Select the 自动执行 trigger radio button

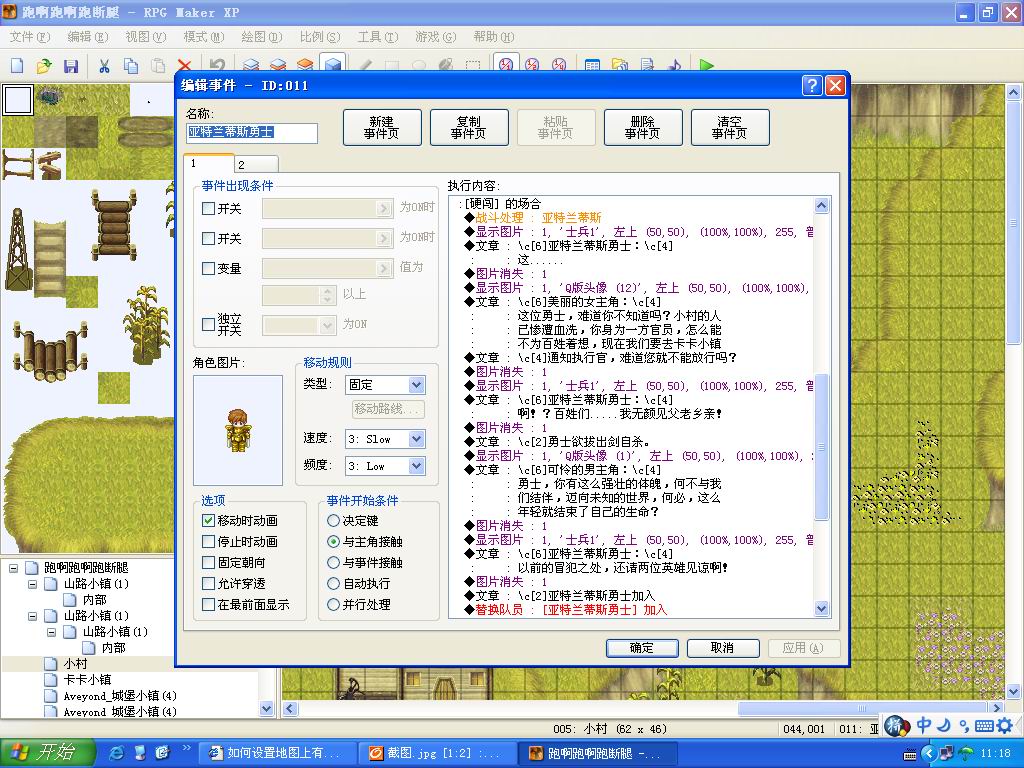333,583
